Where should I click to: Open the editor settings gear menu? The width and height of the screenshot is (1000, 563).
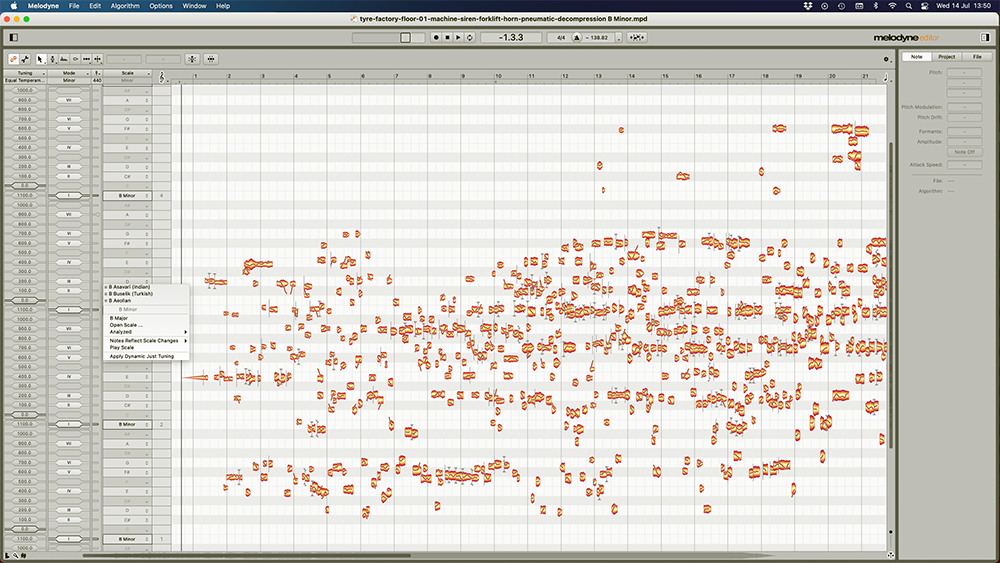[886, 59]
